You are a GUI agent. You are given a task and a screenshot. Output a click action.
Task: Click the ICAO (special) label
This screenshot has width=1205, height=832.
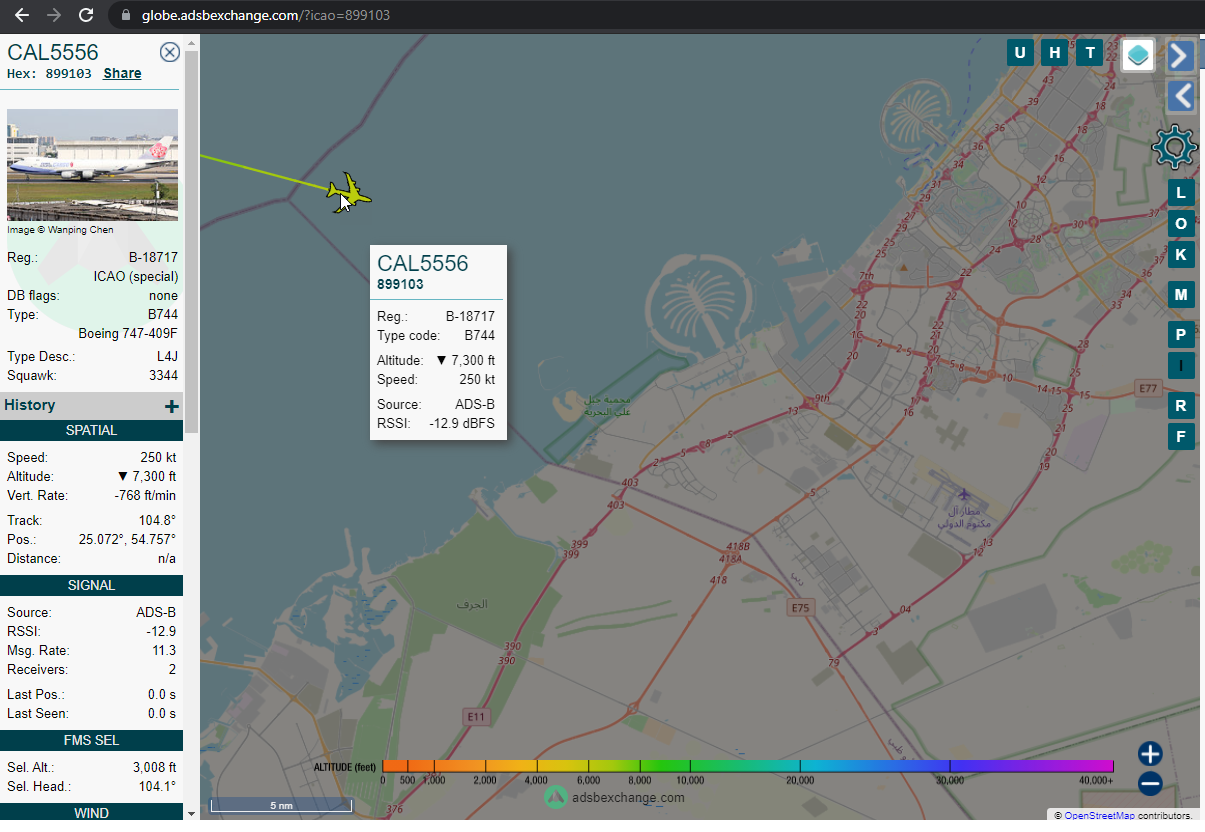point(136,277)
